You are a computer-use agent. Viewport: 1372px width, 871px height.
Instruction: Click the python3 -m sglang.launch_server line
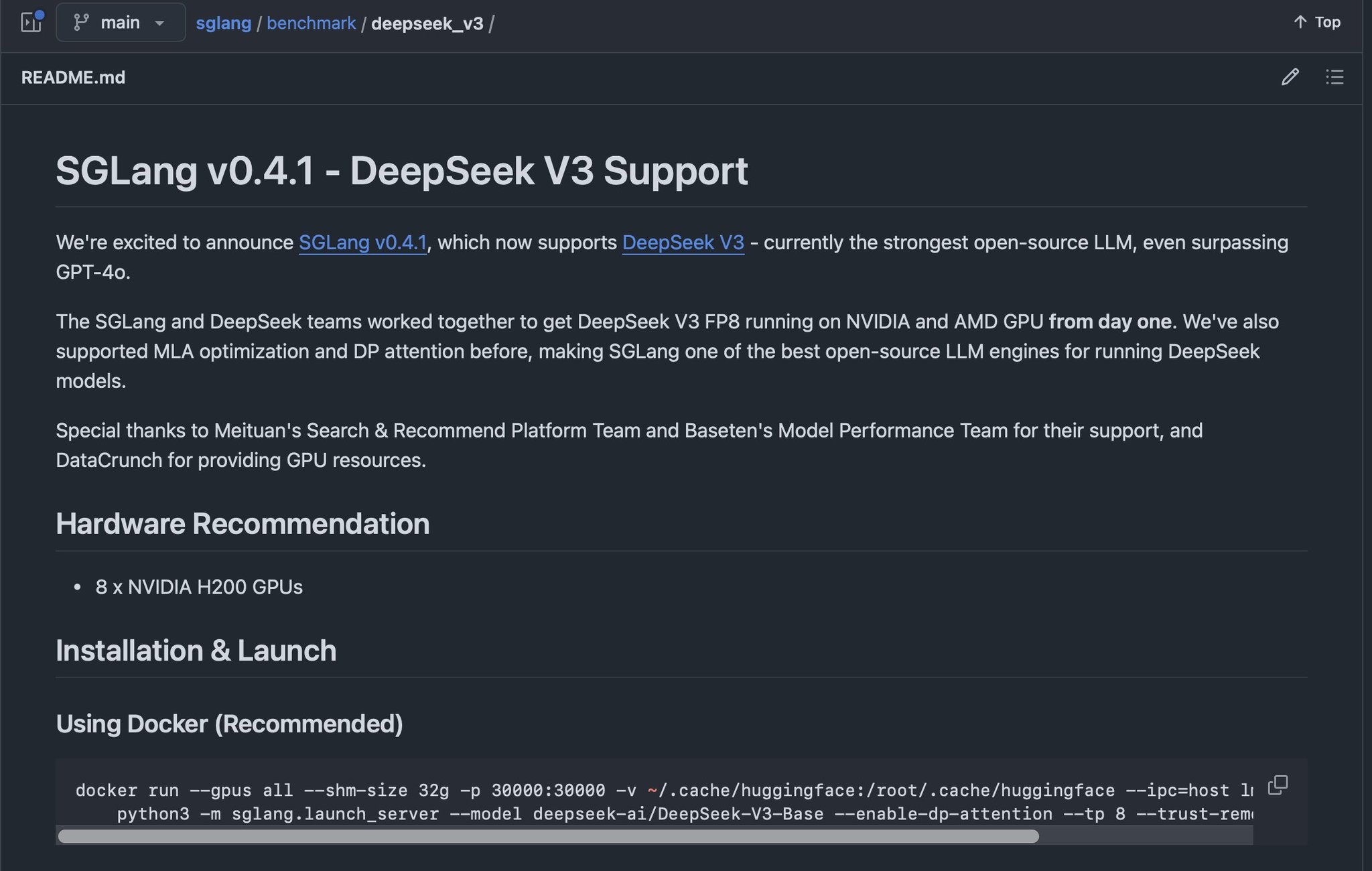tap(685, 814)
